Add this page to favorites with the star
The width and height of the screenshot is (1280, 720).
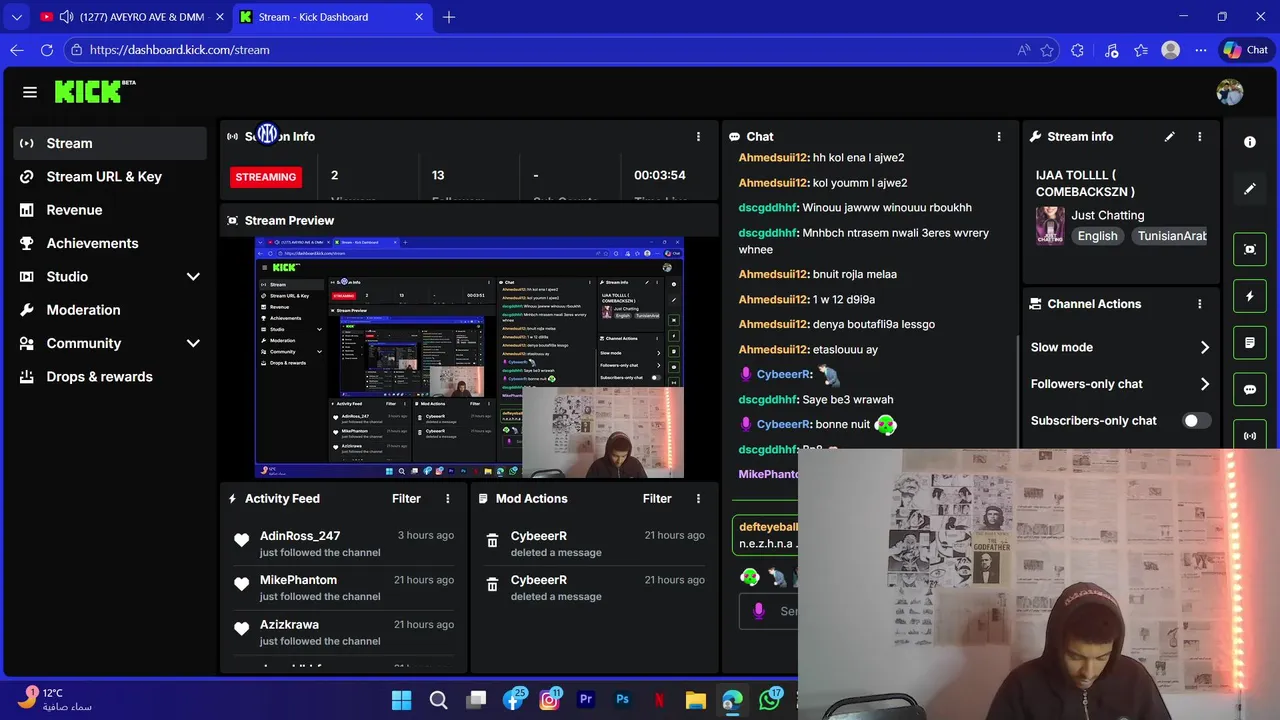(1047, 50)
